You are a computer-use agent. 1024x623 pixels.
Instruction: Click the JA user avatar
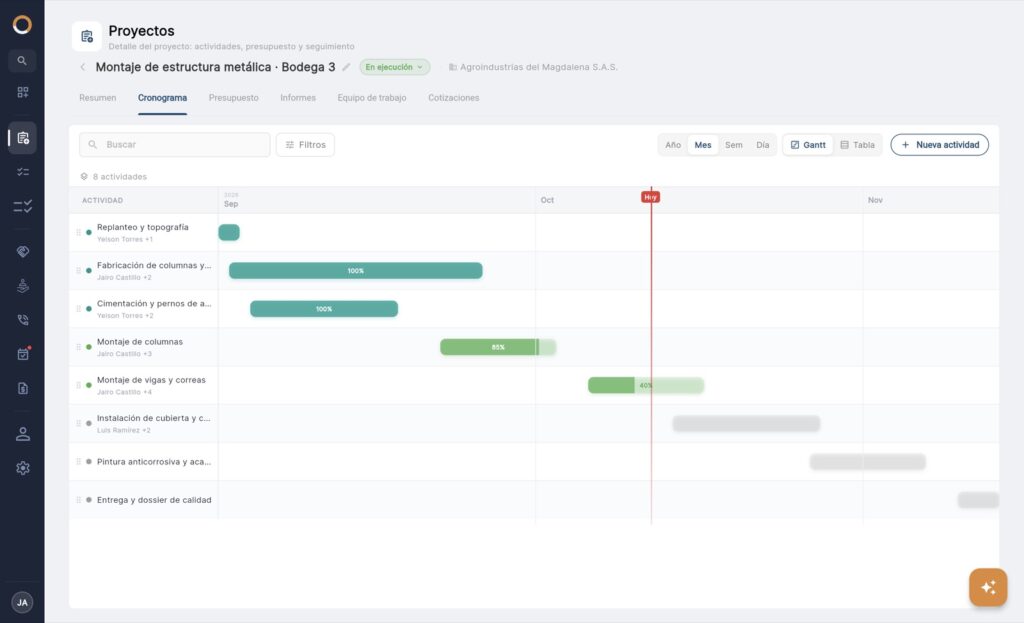[22, 602]
